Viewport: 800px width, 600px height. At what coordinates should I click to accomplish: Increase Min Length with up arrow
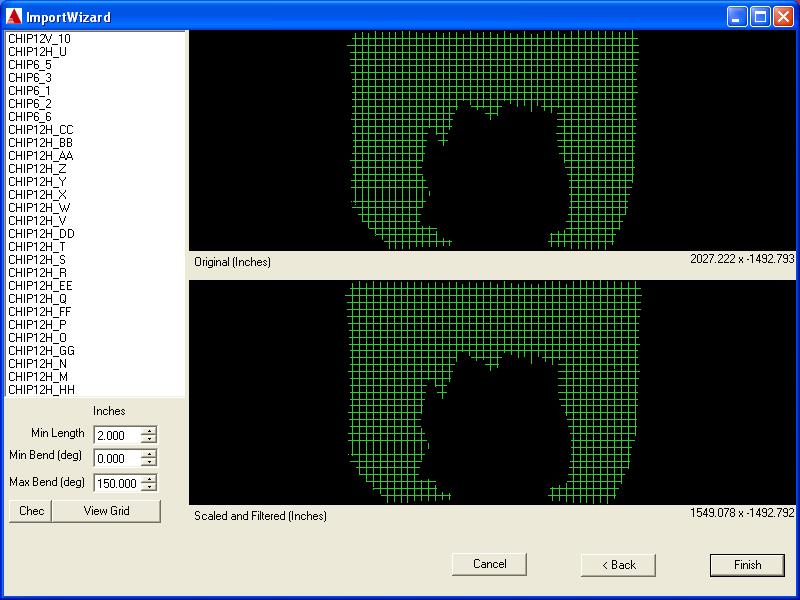pyautogui.click(x=149, y=431)
